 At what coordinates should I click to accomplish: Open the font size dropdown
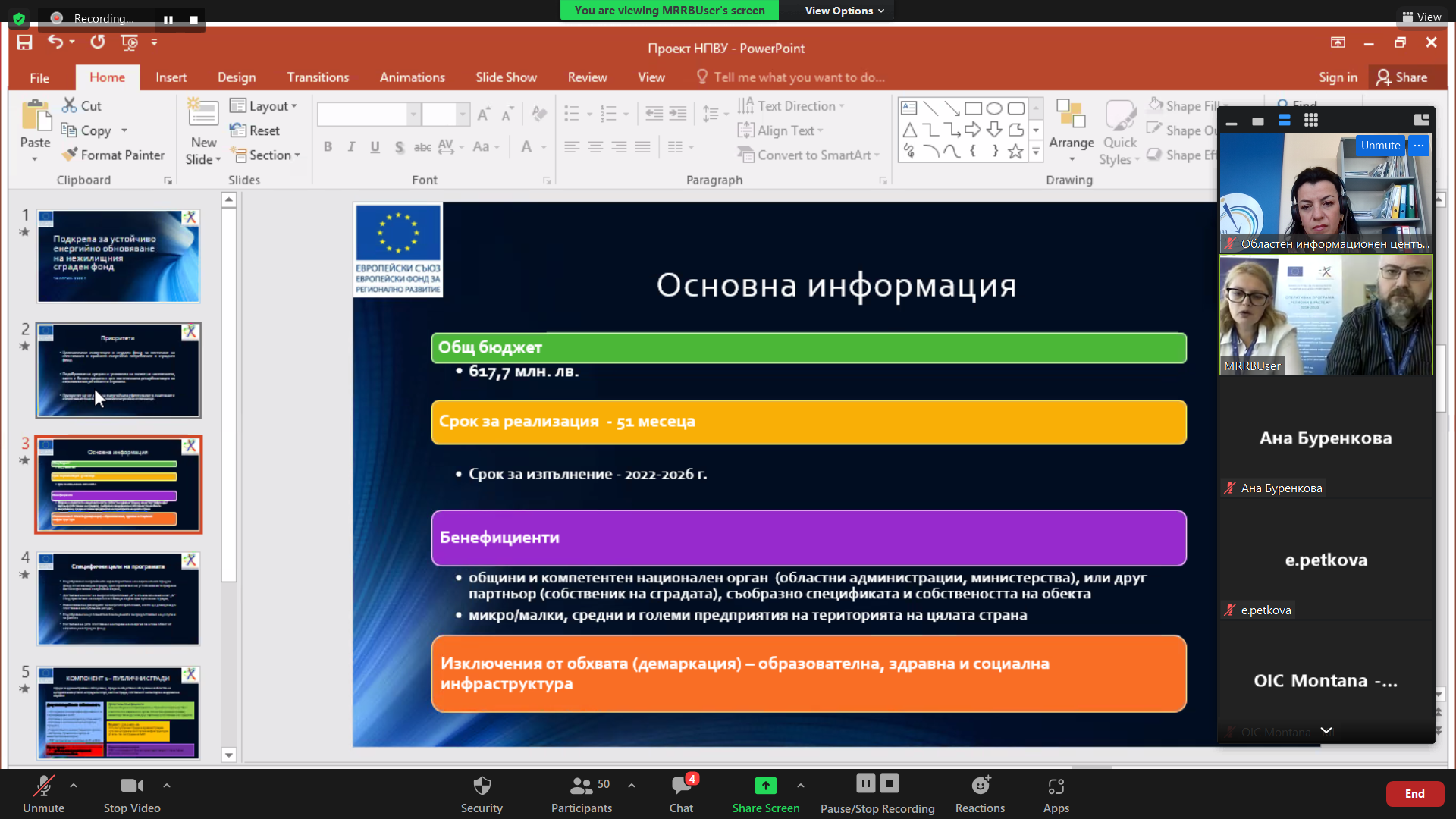pos(463,115)
